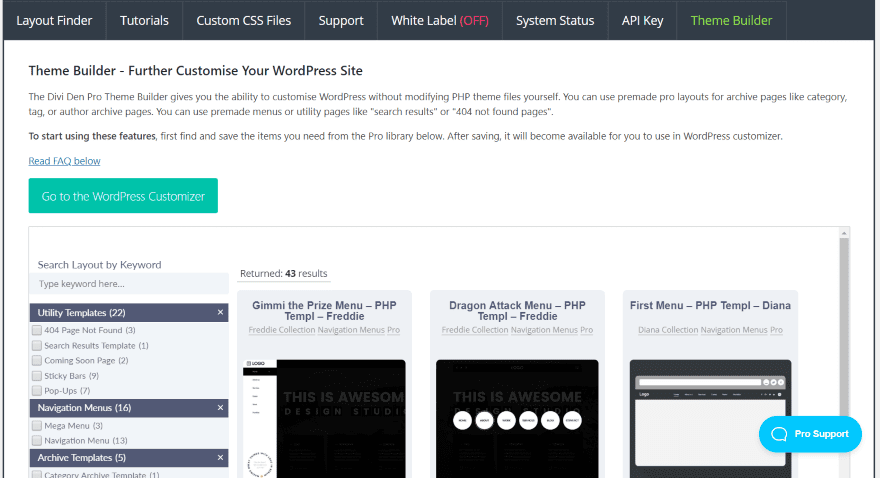
Task: Switch to the Layout Finder tab
Action: coord(56,20)
